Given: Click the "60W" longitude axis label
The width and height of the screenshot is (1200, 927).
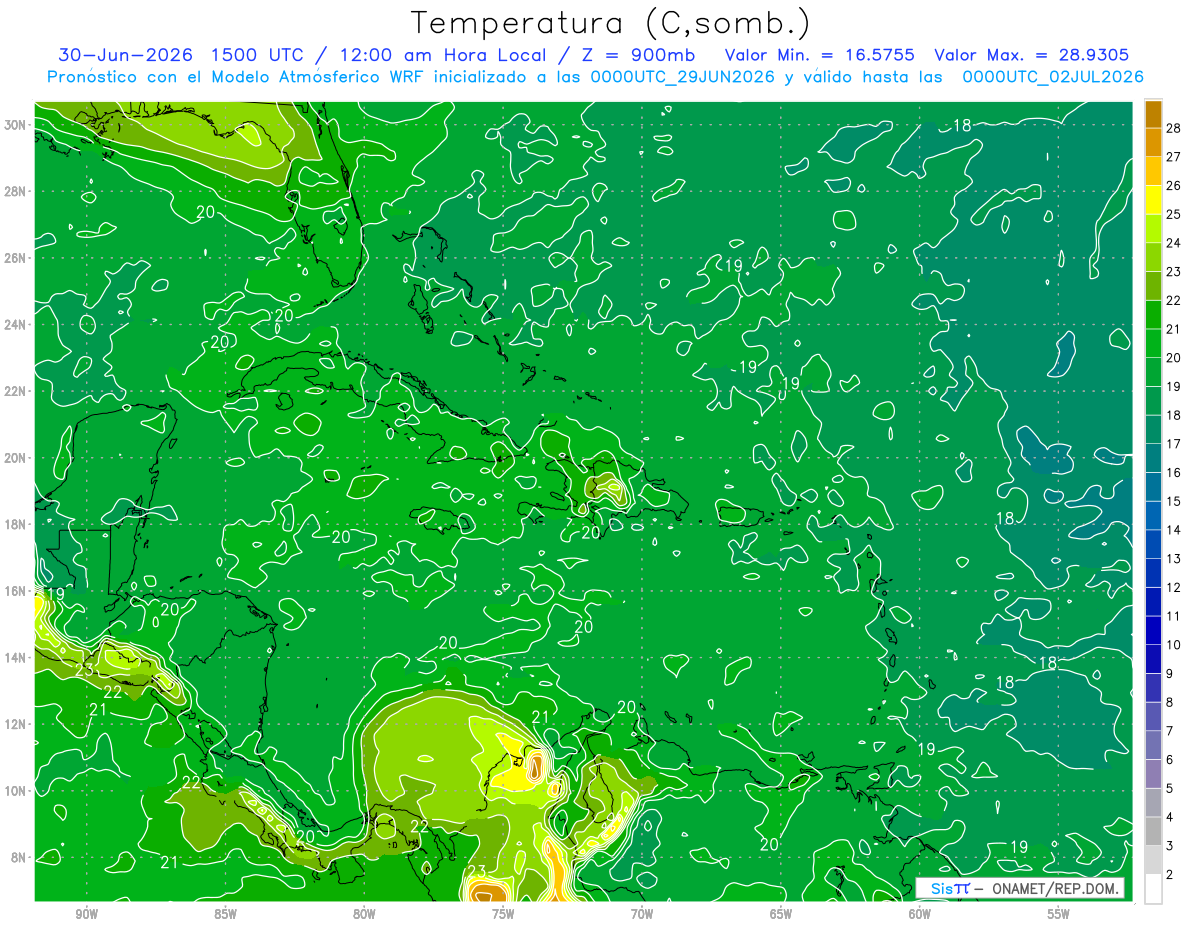Looking at the screenshot, I should click(x=920, y=914).
